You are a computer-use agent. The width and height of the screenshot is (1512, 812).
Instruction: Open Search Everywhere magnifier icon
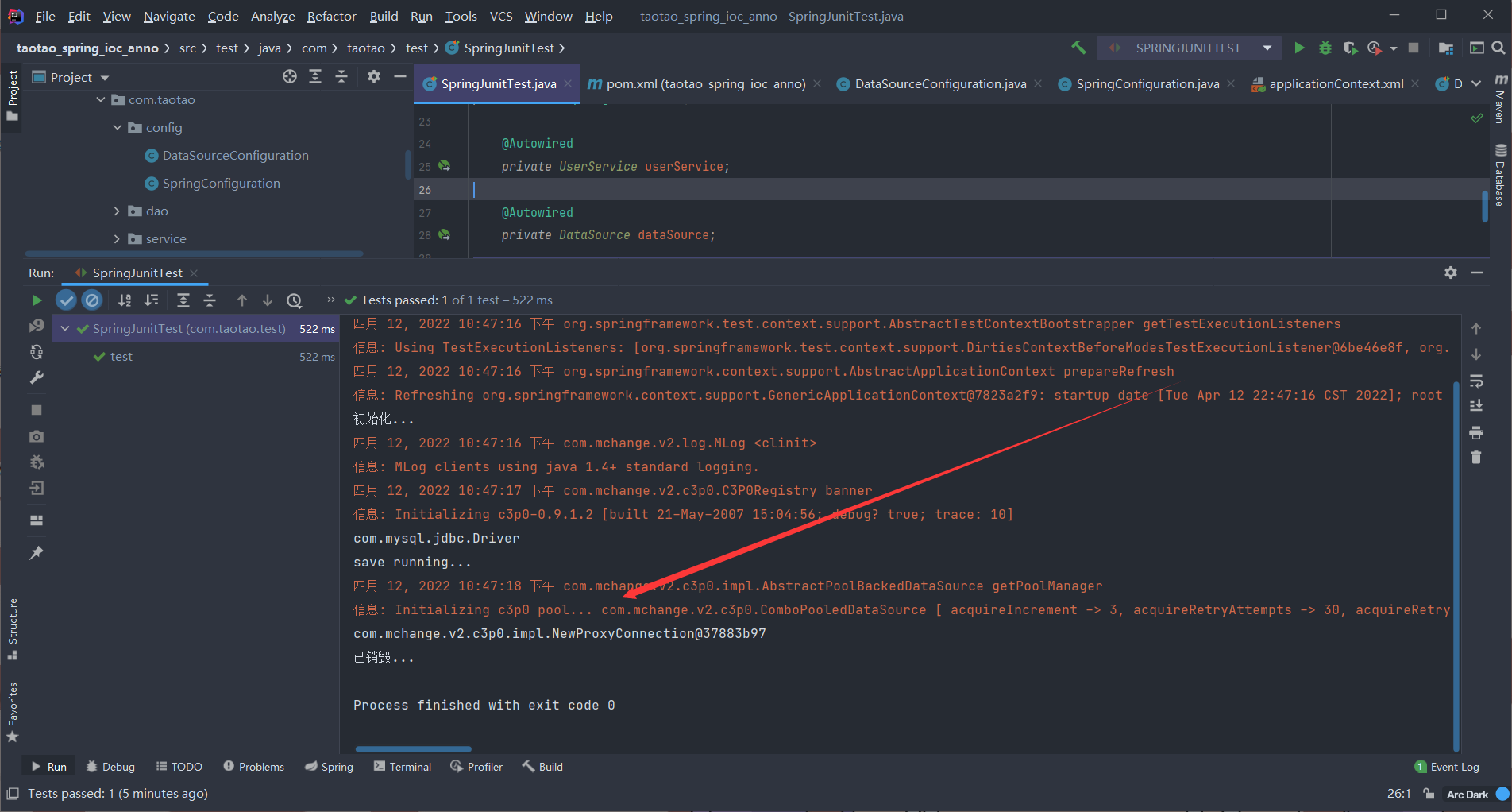pos(1498,48)
